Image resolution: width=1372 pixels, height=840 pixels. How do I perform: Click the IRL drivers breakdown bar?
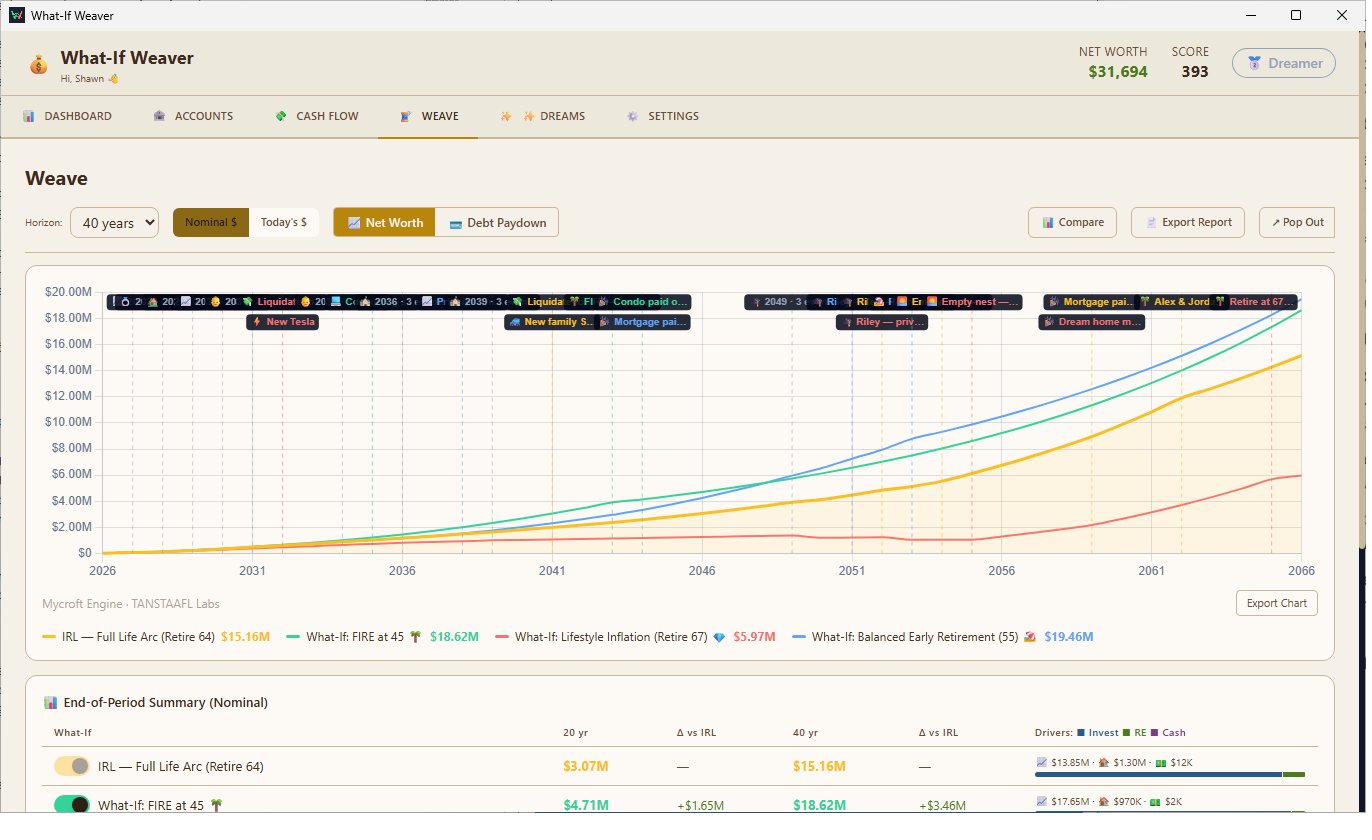[x=1170, y=774]
